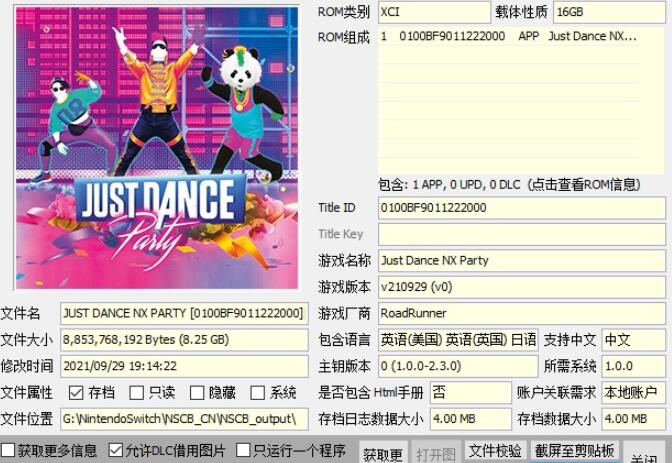Click the empty Title Key field
Viewport: 672px width, 463px height.
(x=522, y=234)
